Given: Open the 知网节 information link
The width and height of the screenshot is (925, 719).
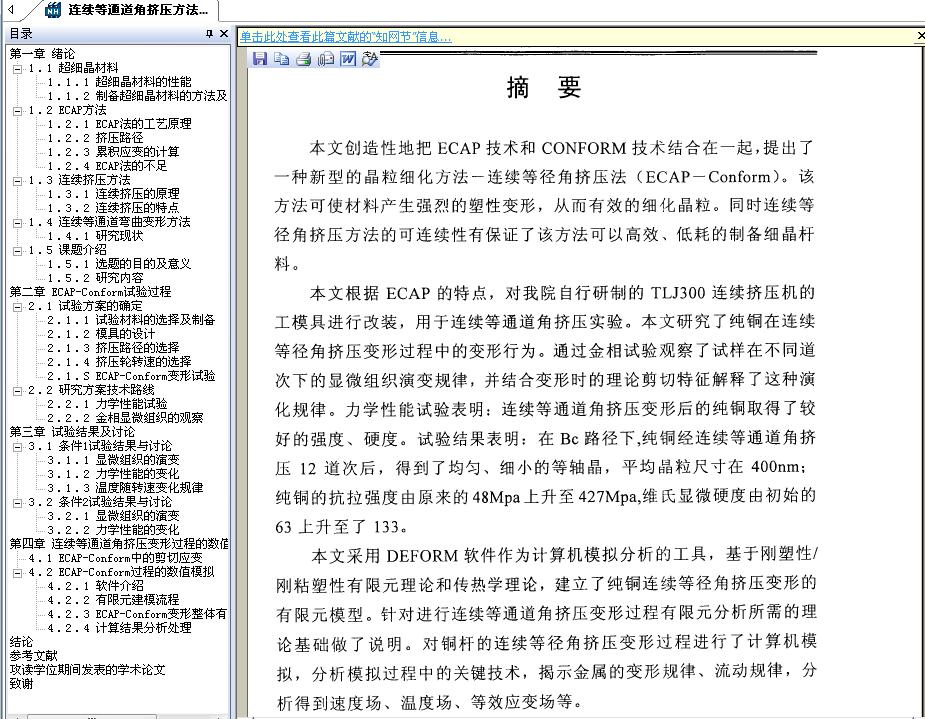Looking at the screenshot, I should (345, 37).
